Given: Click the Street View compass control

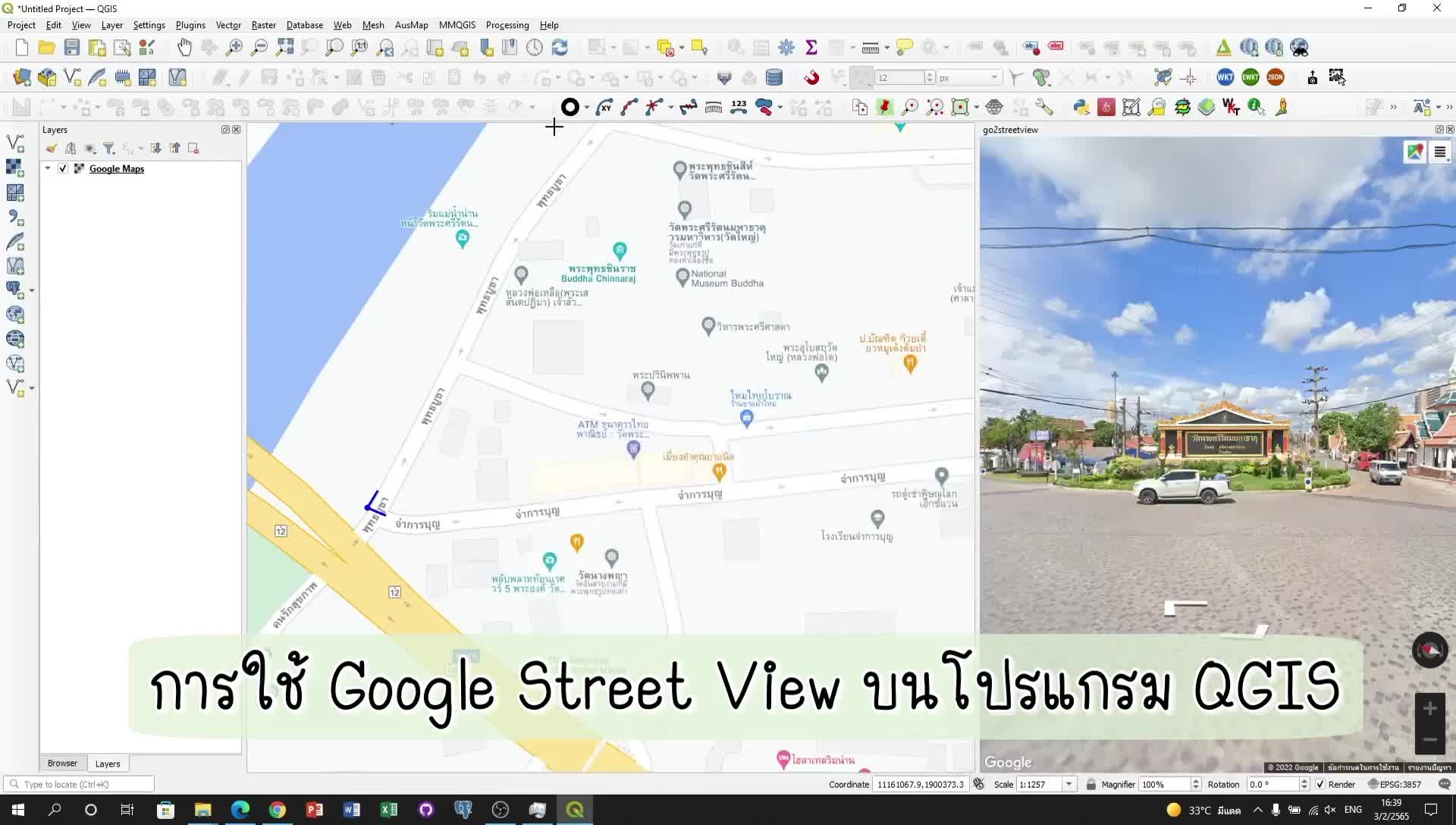Looking at the screenshot, I should 1429,650.
